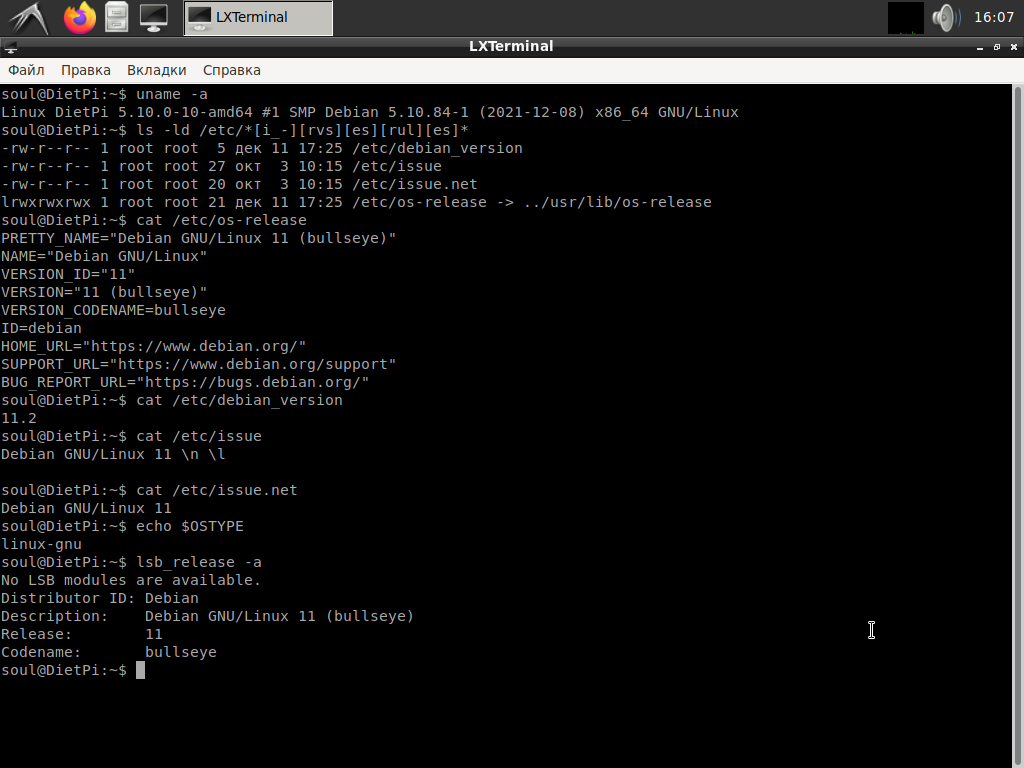Open the Файл menu
Image resolution: width=1024 pixels, height=768 pixels.
26,70
